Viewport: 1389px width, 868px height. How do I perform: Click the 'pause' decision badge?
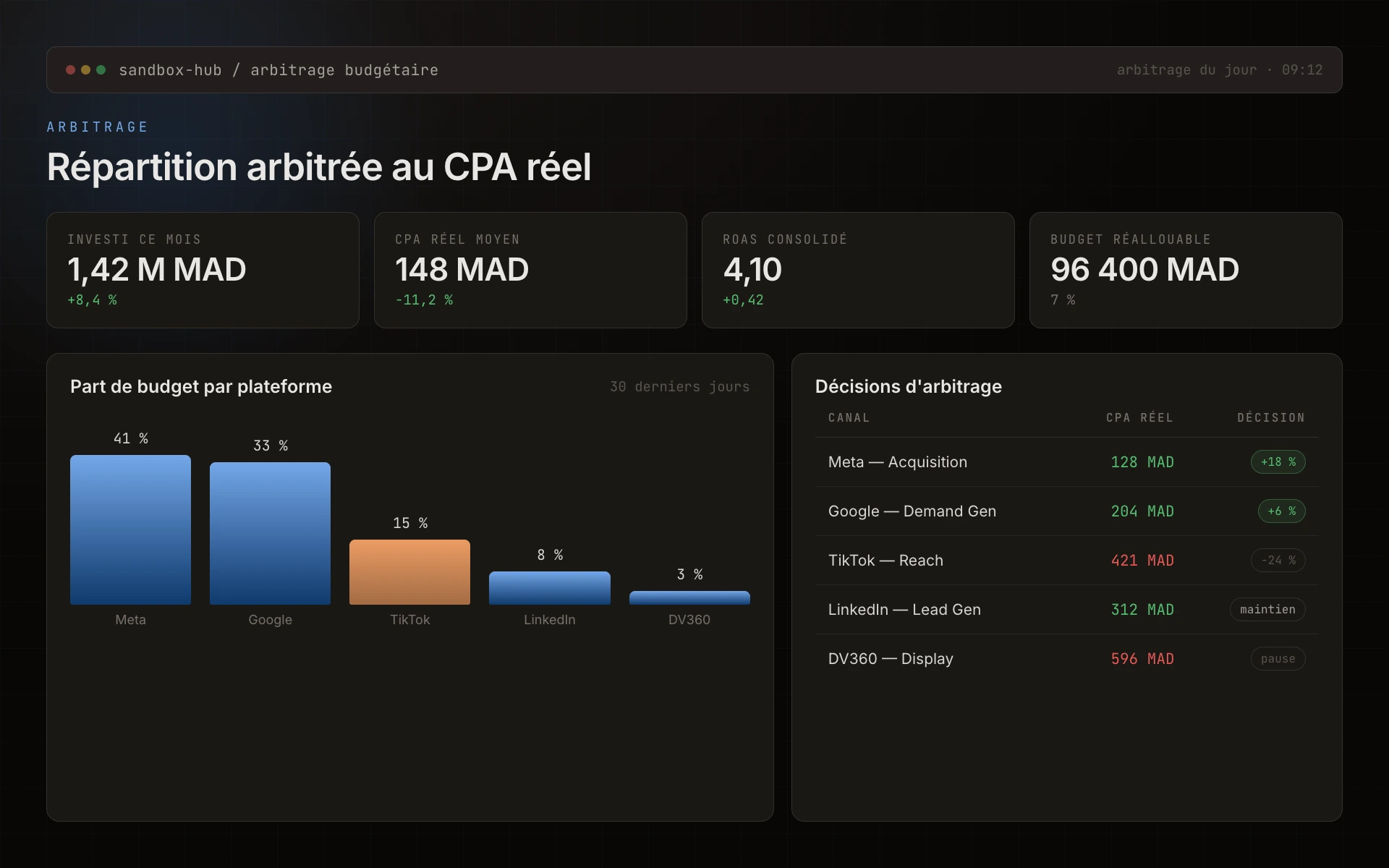1278,659
